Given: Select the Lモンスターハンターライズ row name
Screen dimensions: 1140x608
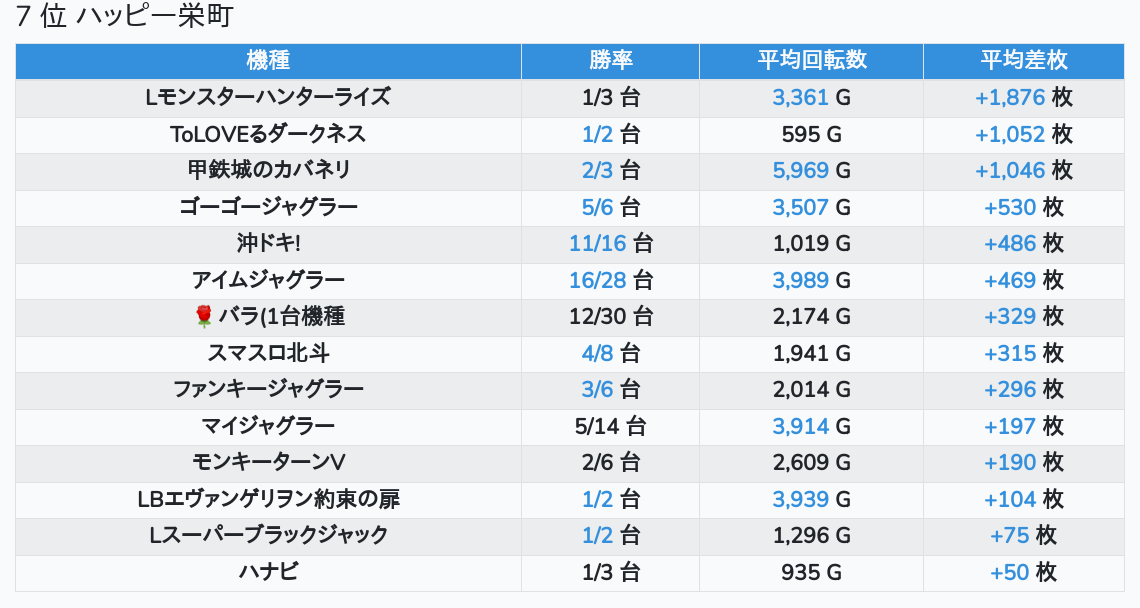Looking at the screenshot, I should pos(268,98).
